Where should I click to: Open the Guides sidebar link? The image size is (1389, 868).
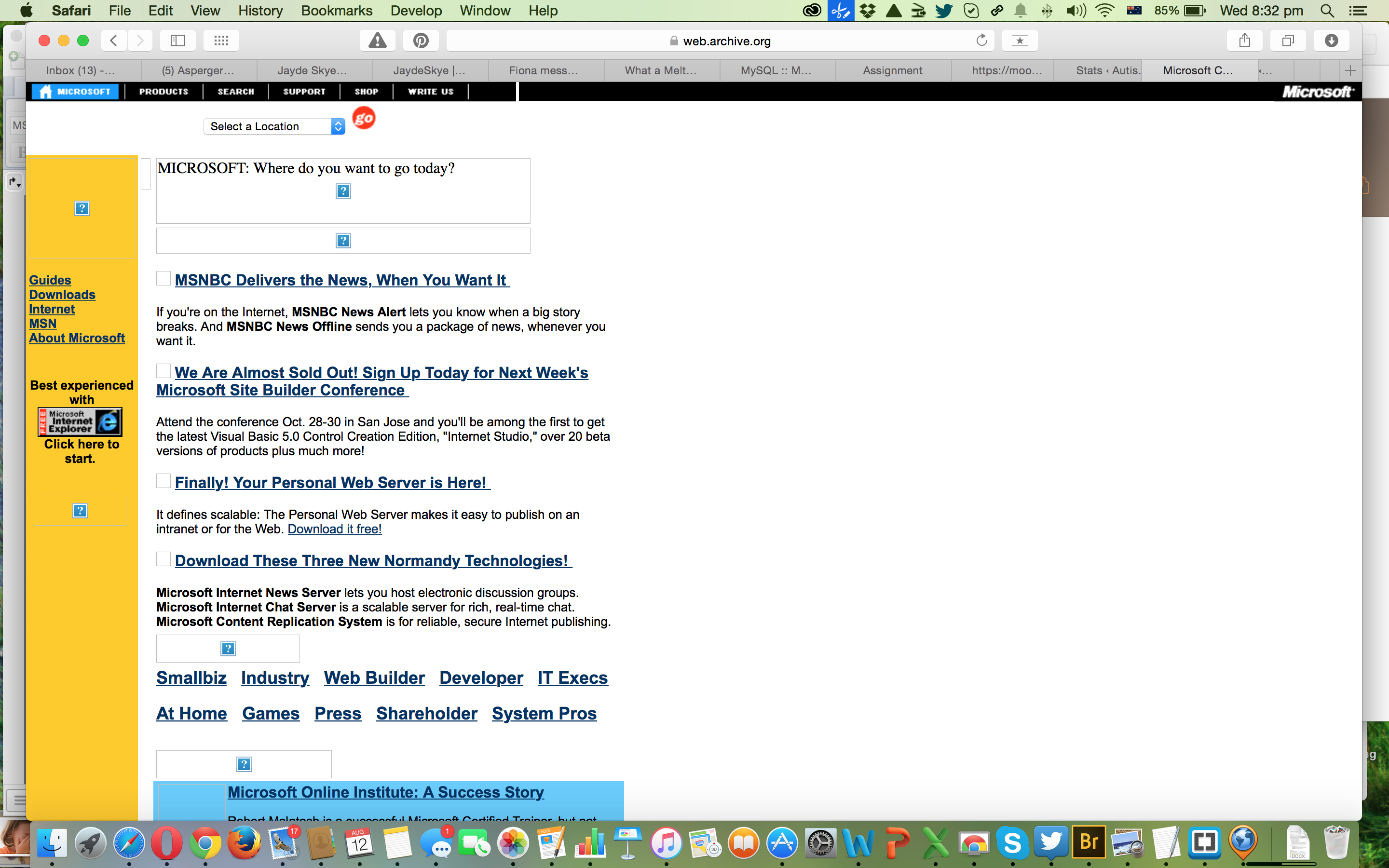(x=50, y=280)
